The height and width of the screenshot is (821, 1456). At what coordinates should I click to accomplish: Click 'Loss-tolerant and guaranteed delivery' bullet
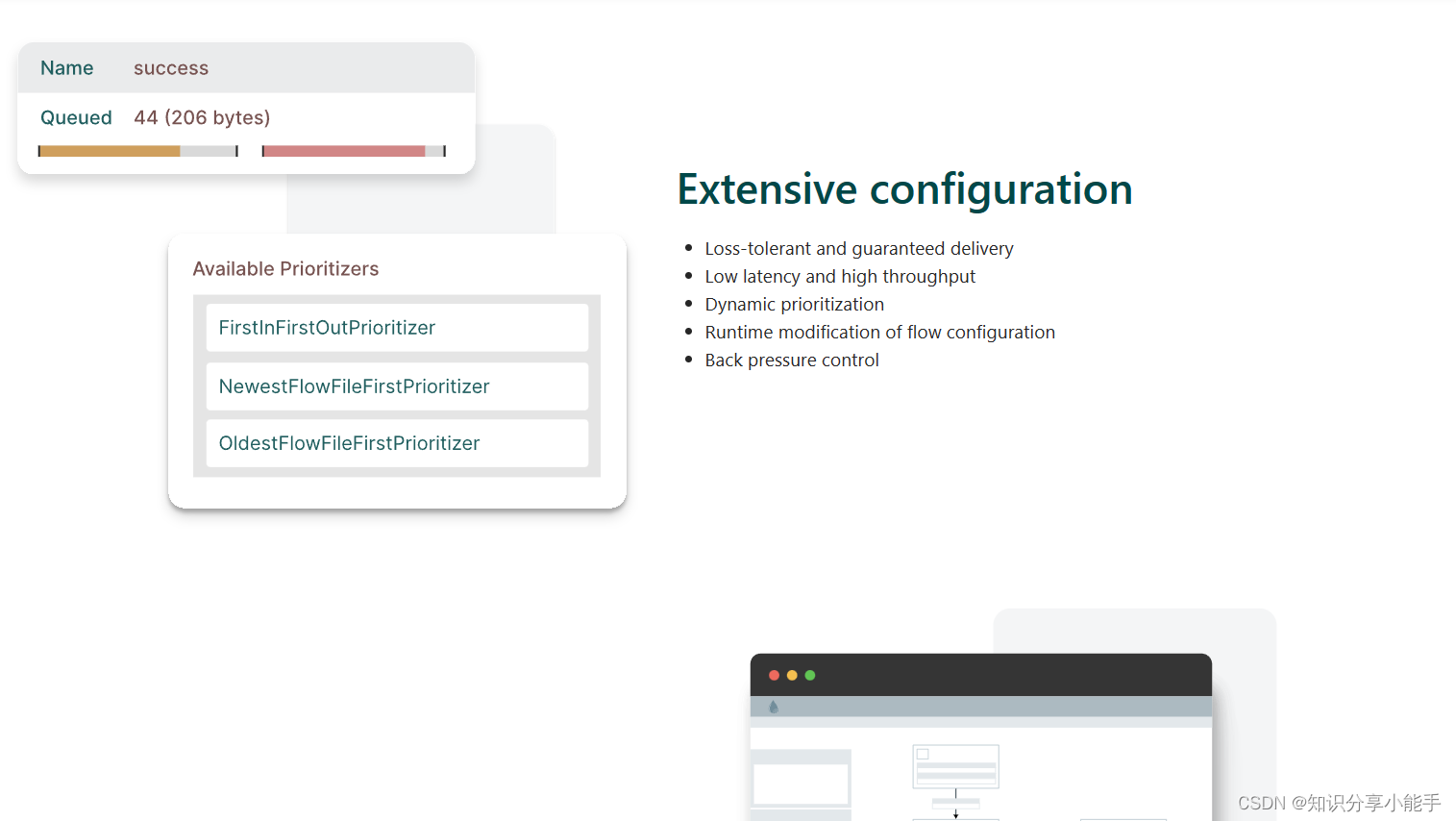(859, 249)
